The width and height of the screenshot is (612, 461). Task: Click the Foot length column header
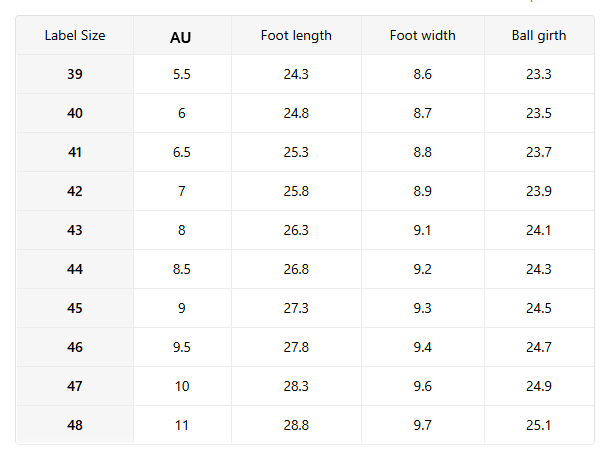(x=296, y=36)
